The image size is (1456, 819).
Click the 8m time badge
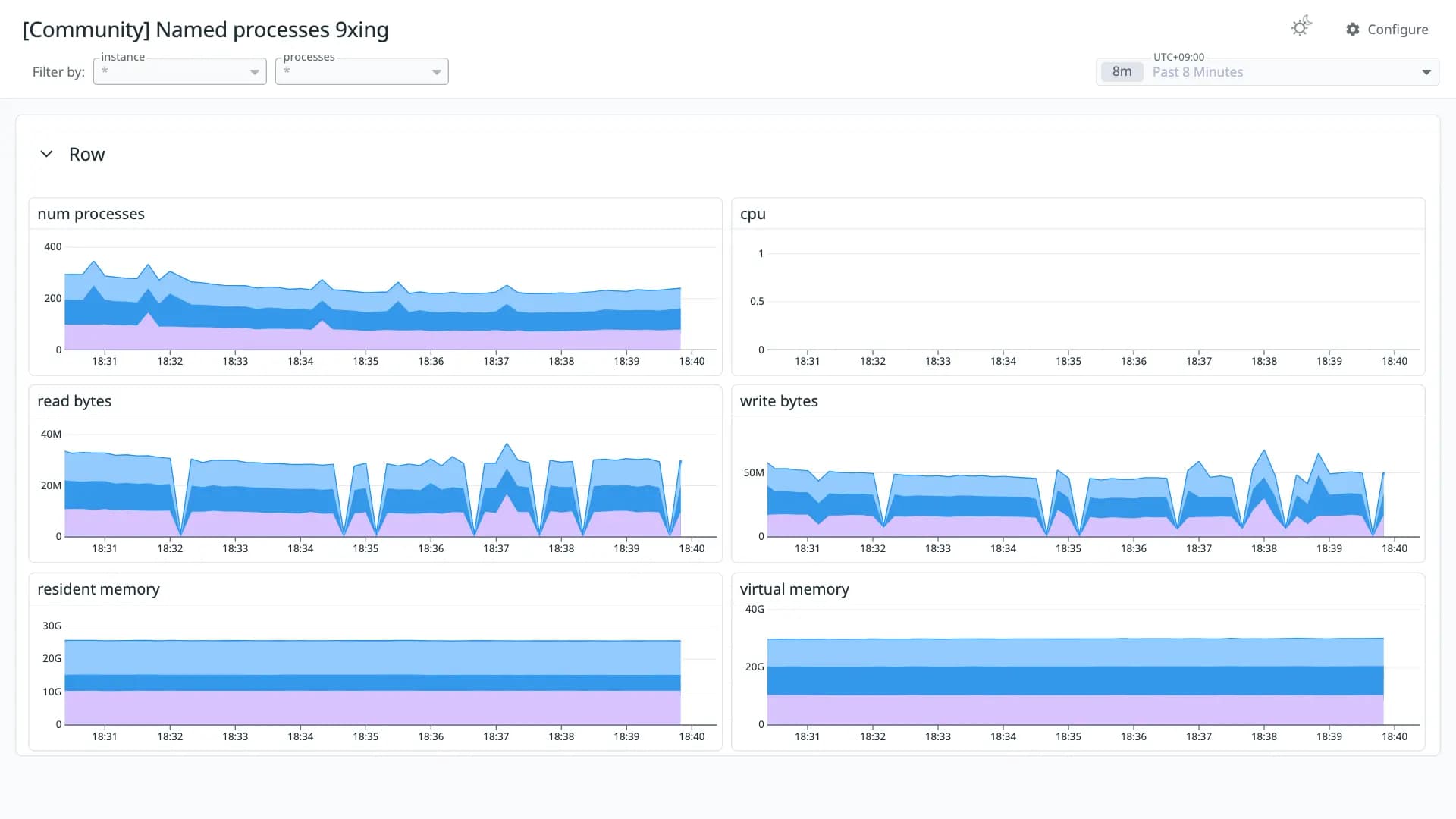tap(1122, 72)
